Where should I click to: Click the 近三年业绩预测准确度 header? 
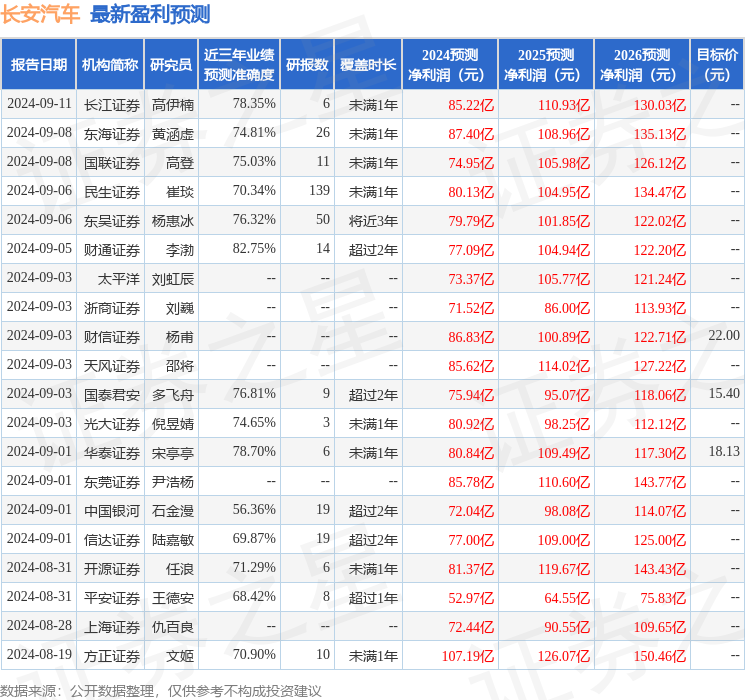tap(239, 65)
